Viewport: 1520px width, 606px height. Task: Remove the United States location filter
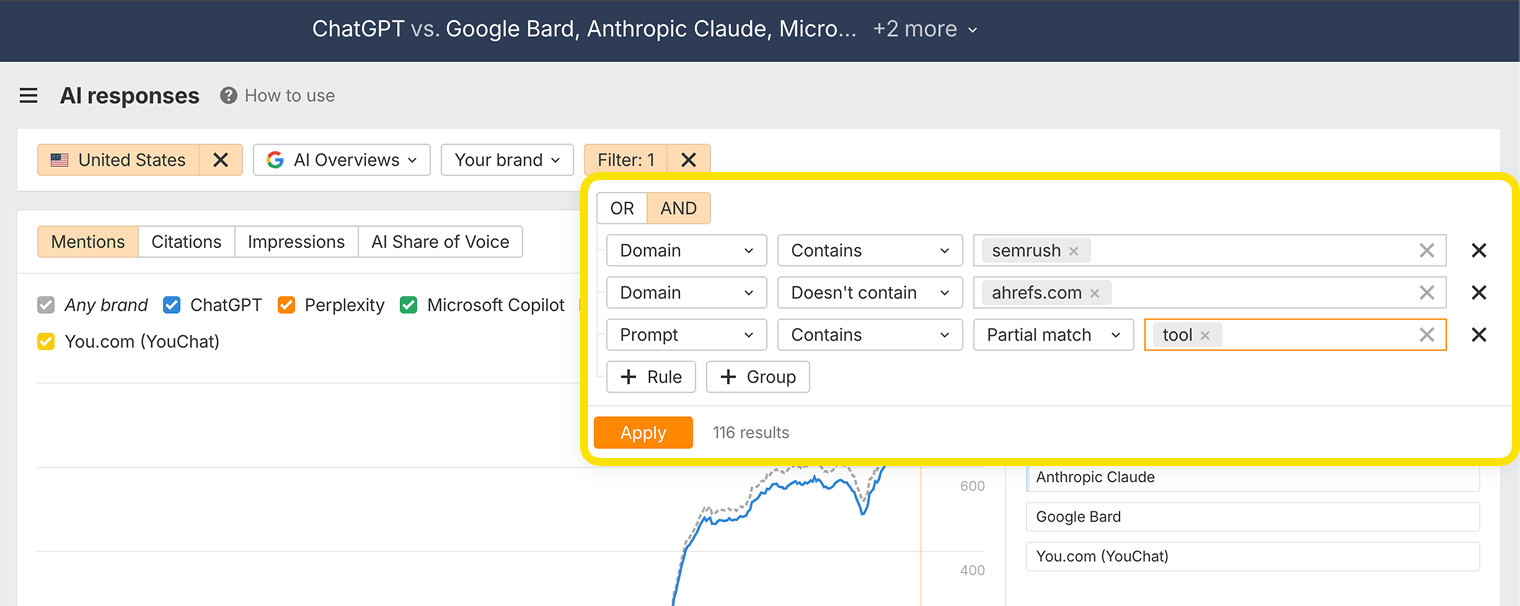[221, 159]
